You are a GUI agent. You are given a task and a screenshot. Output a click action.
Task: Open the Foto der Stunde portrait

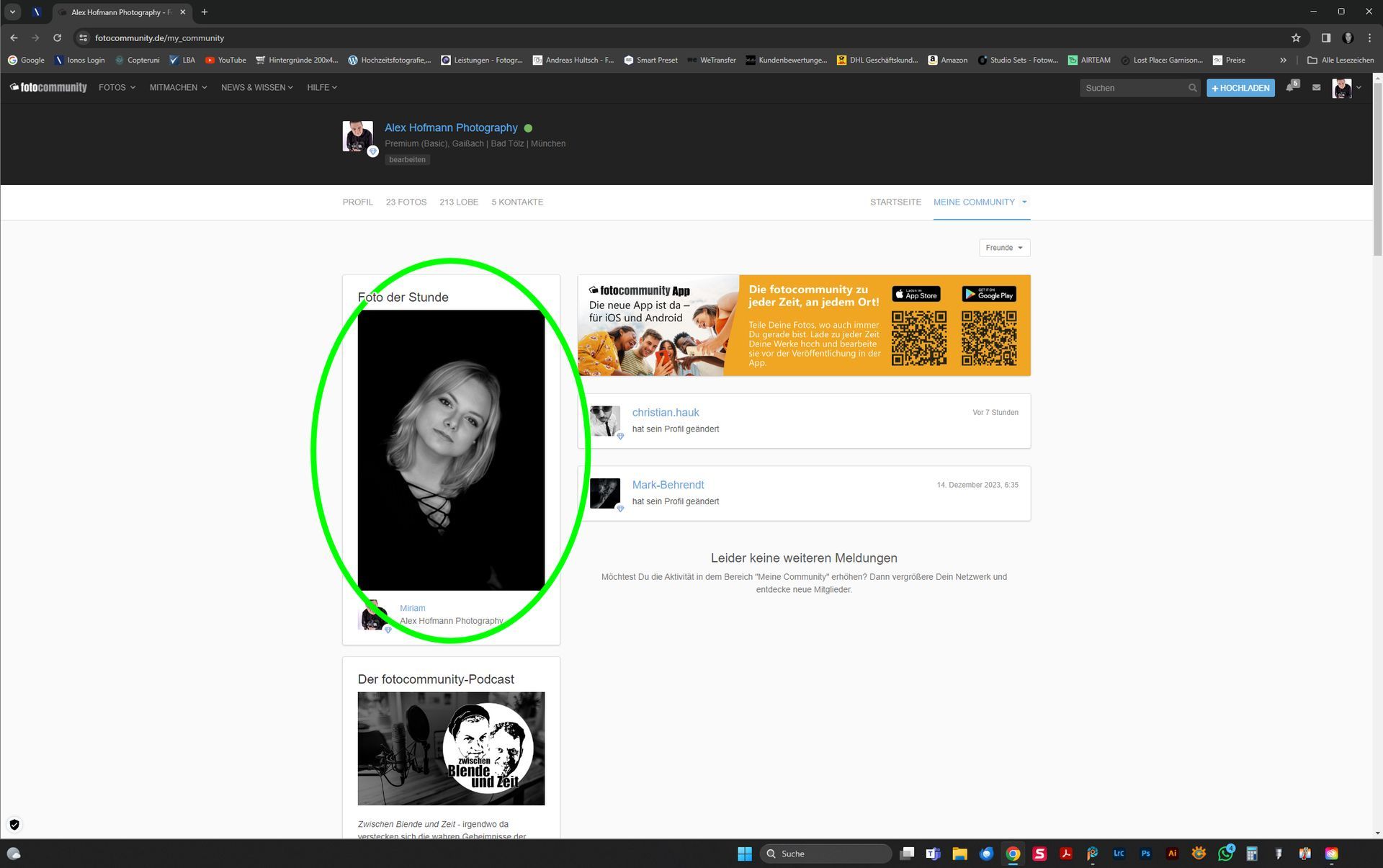point(451,450)
